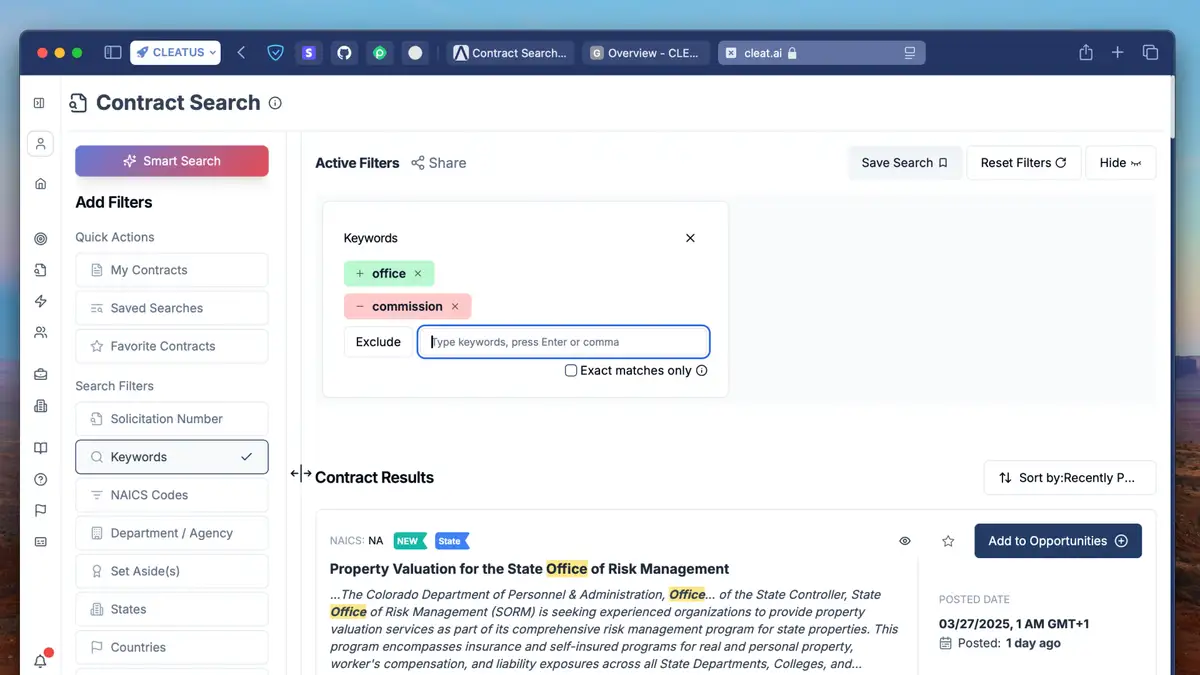Collapse the left navigation panel icon
Screen dimensions: 1200x675
tap(39, 103)
